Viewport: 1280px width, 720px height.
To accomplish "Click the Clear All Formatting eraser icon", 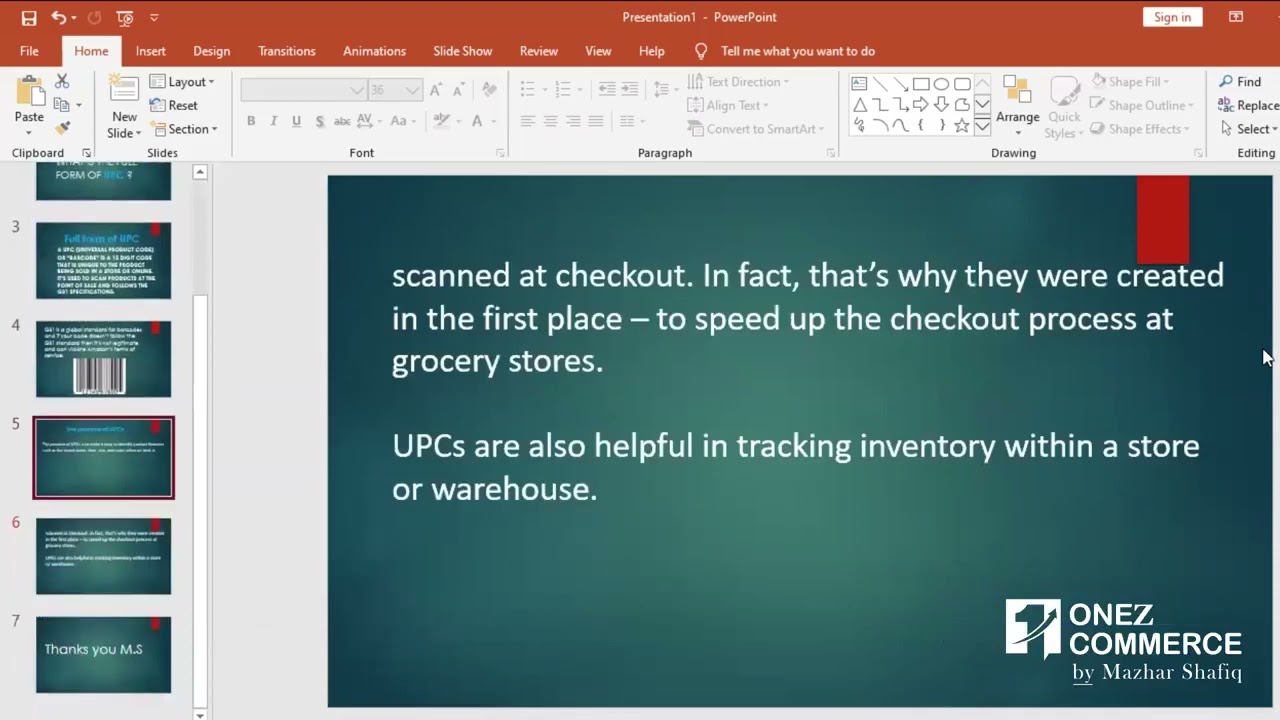I will [489, 90].
